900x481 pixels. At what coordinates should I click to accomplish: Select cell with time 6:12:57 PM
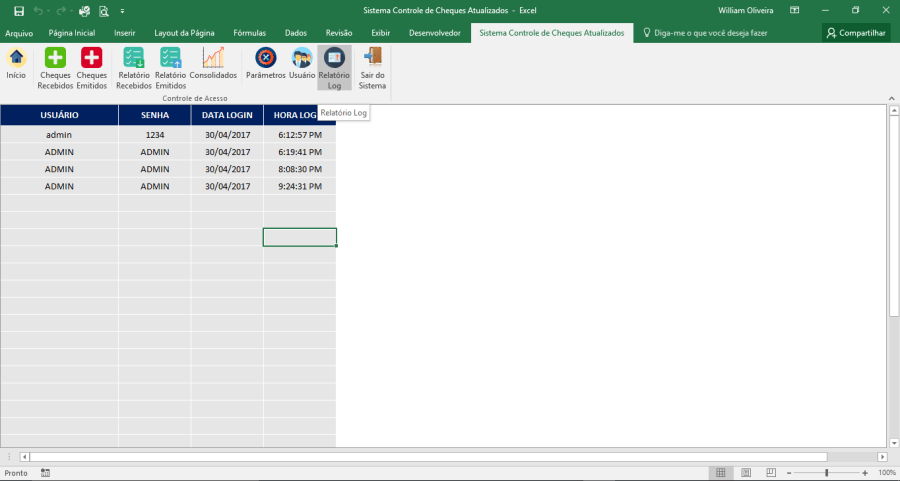click(x=300, y=135)
